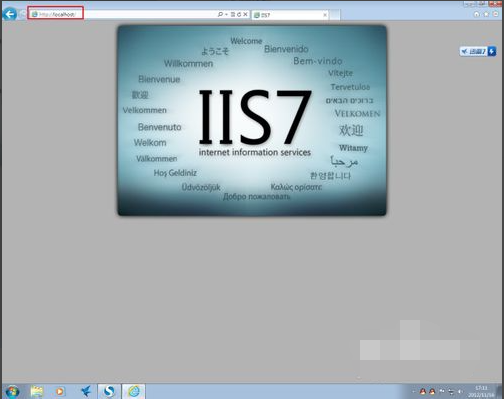
Task: Stop loading with the X icon
Action: point(245,14)
